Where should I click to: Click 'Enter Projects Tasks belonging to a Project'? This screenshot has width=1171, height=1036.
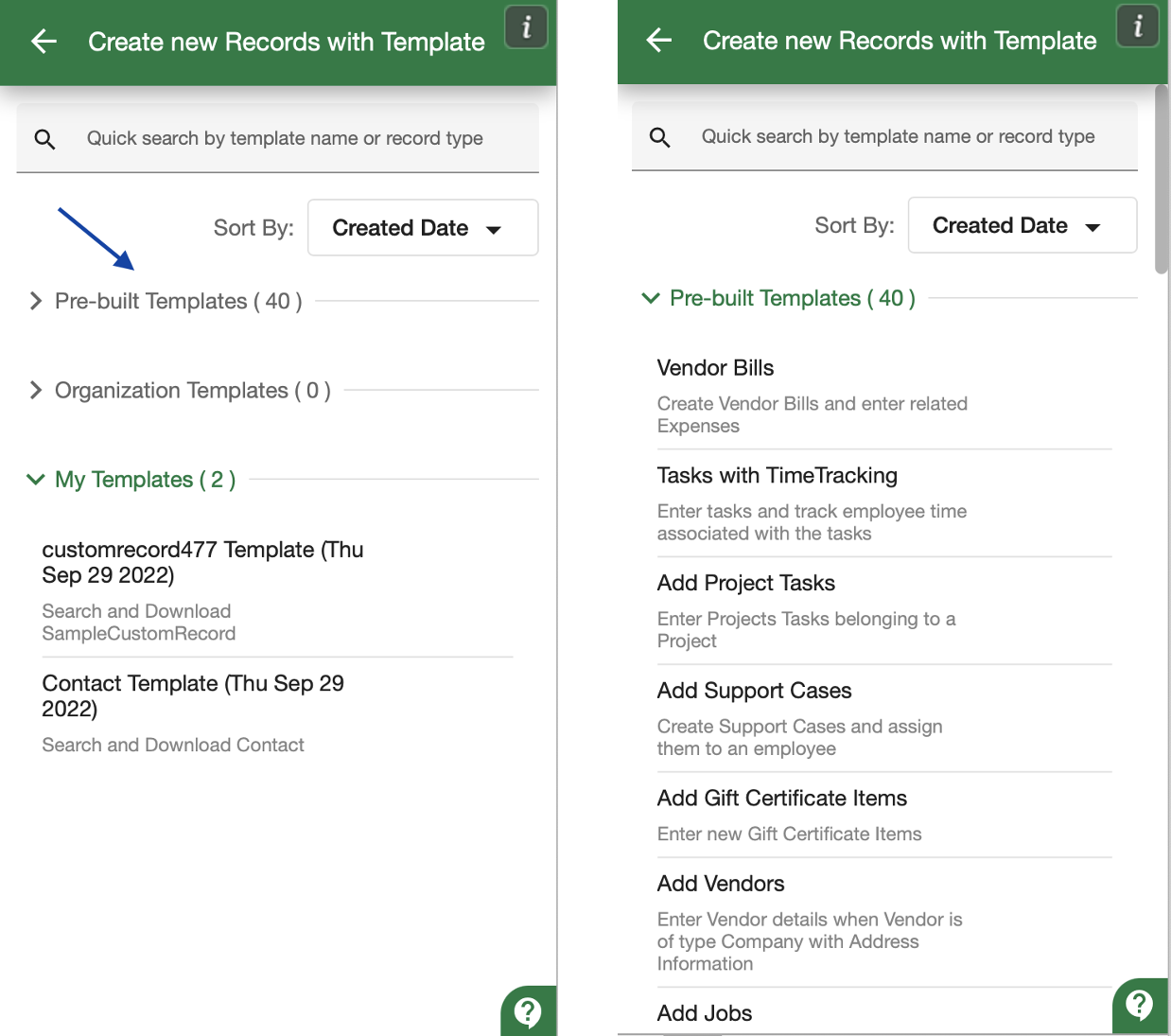tap(807, 630)
